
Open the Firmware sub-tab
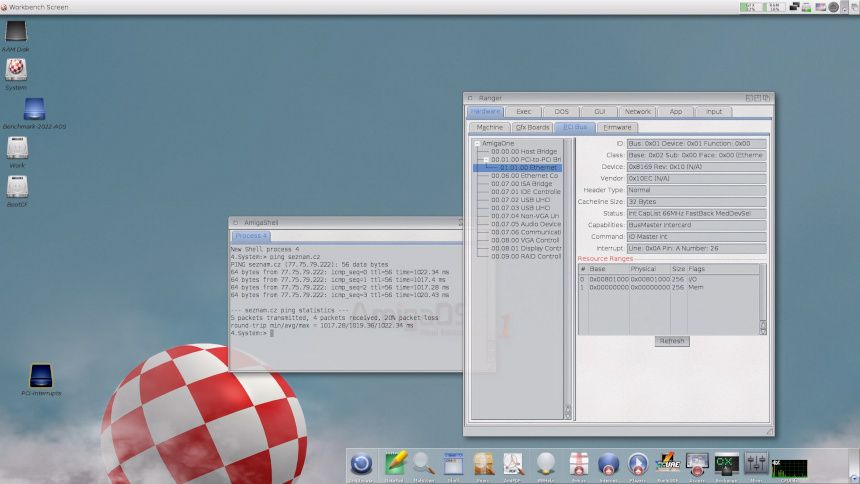pyautogui.click(x=617, y=127)
